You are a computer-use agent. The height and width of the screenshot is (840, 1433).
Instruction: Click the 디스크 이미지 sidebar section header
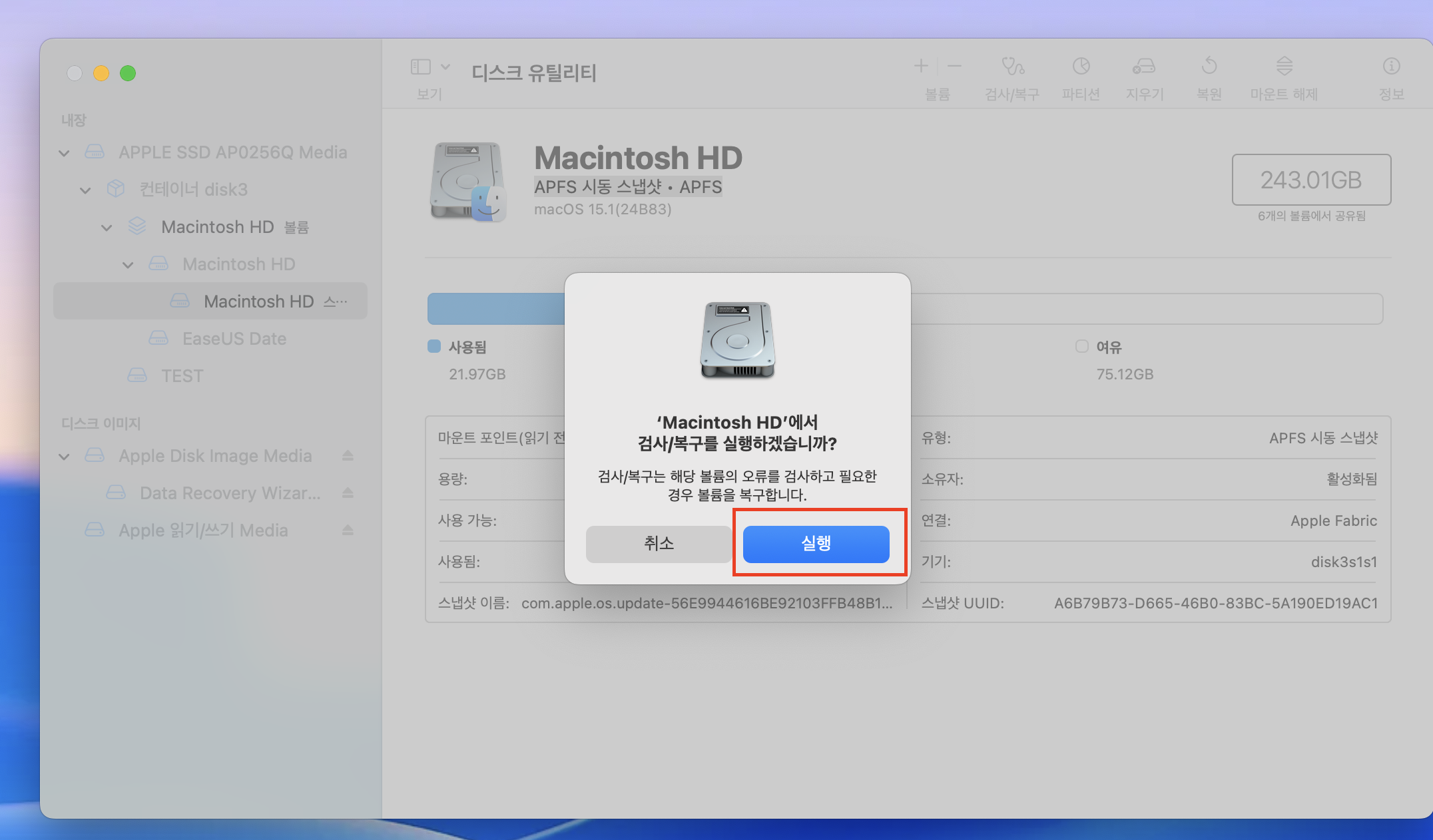coord(101,423)
